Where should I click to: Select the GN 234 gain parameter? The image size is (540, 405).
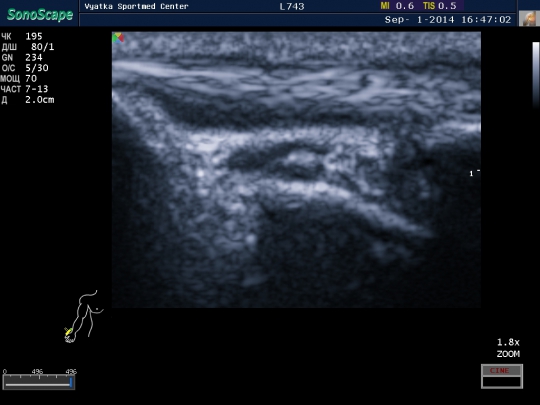tap(22, 58)
